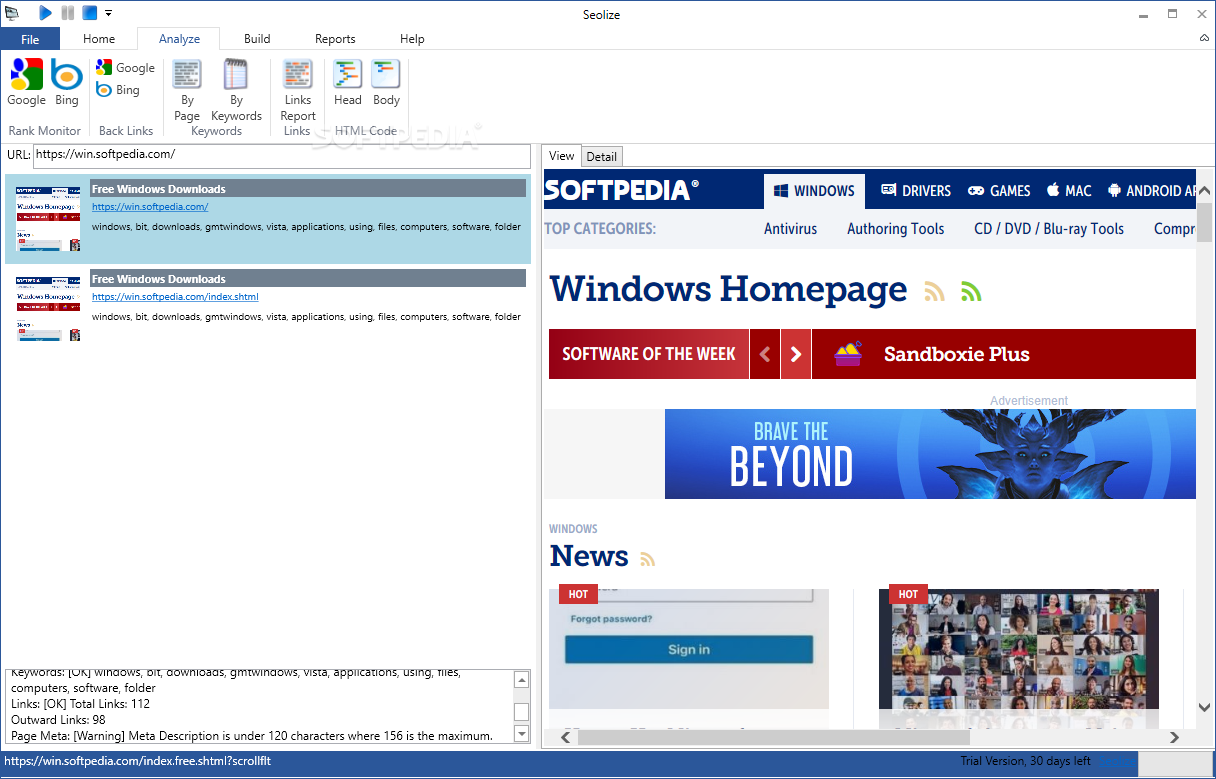Viewport: 1216px width, 779px height.
Task: Open the https://win.softpedia.com/ link
Action: [150, 207]
